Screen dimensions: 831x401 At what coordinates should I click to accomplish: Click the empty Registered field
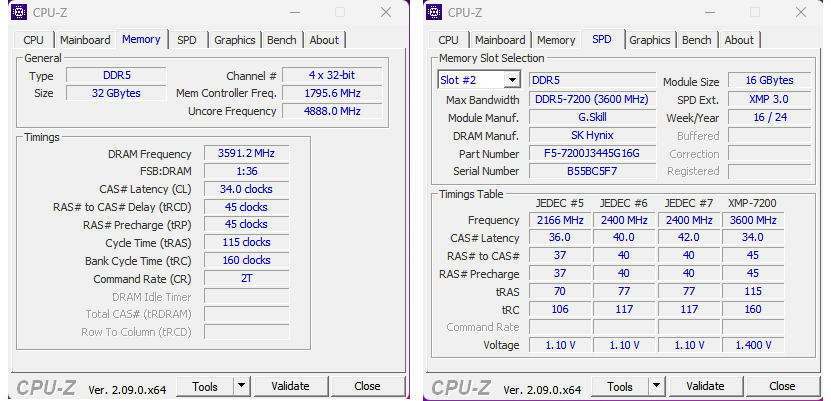(770, 171)
